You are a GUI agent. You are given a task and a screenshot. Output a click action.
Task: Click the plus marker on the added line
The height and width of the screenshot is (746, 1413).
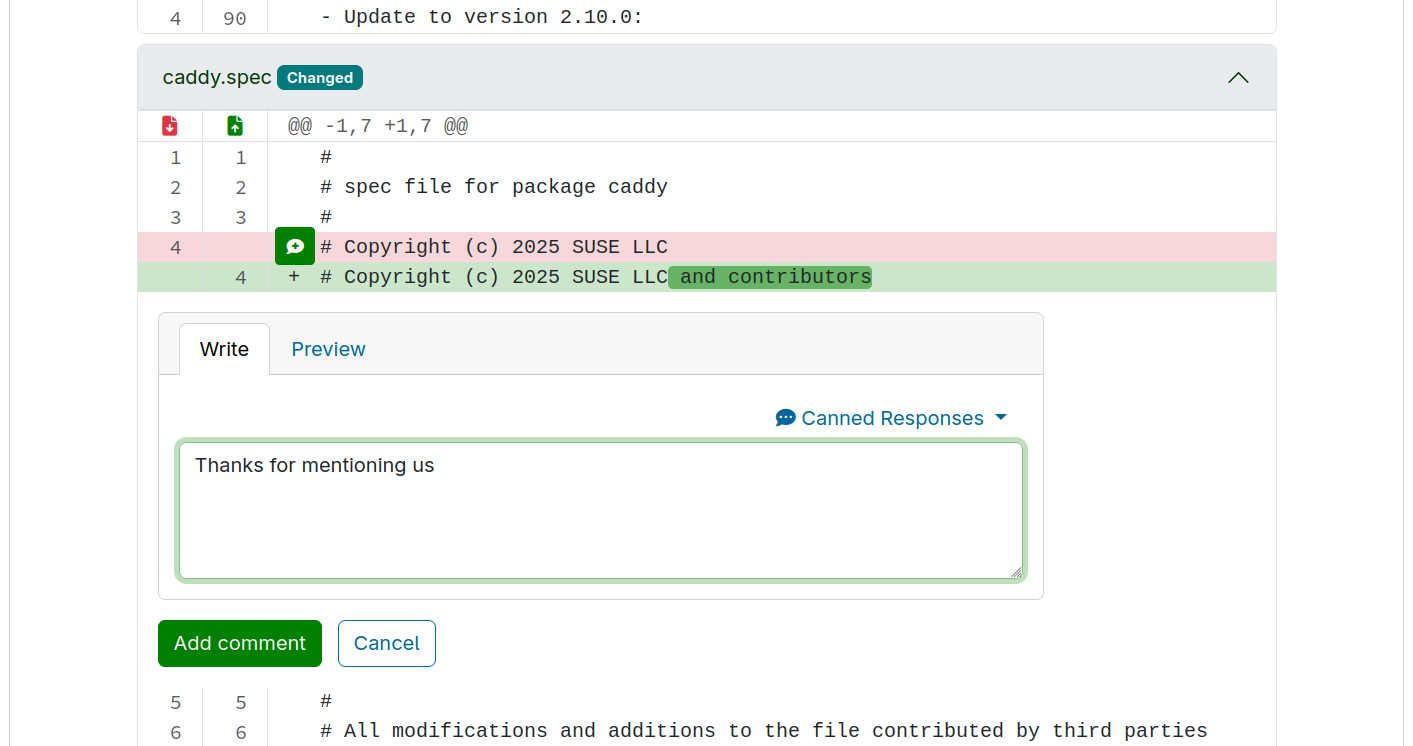(x=294, y=277)
